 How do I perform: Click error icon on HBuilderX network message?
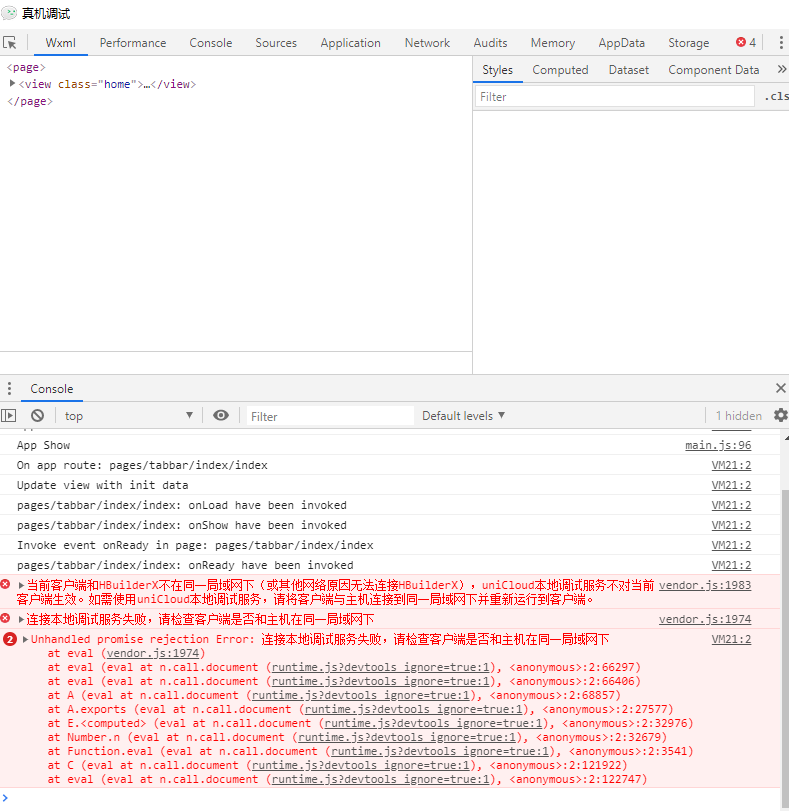tap(6, 584)
